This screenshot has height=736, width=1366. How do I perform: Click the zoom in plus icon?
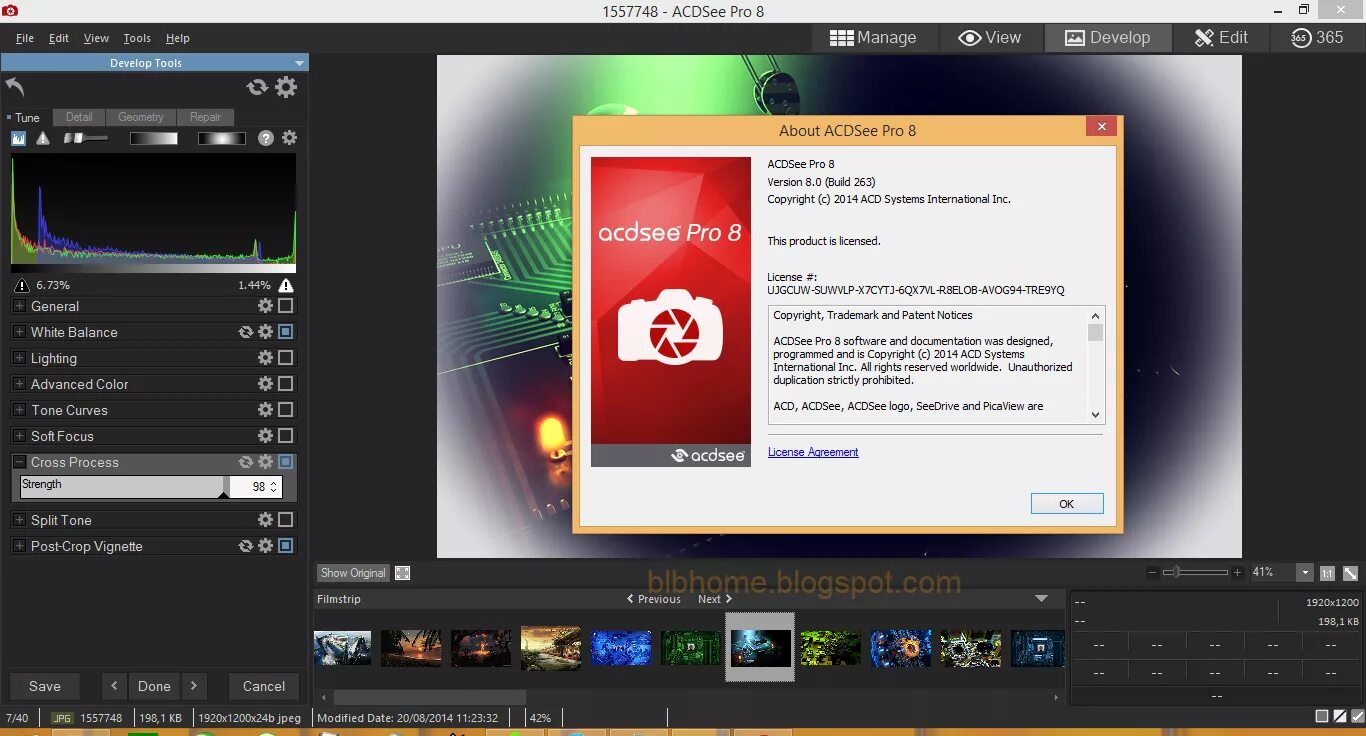click(1238, 573)
